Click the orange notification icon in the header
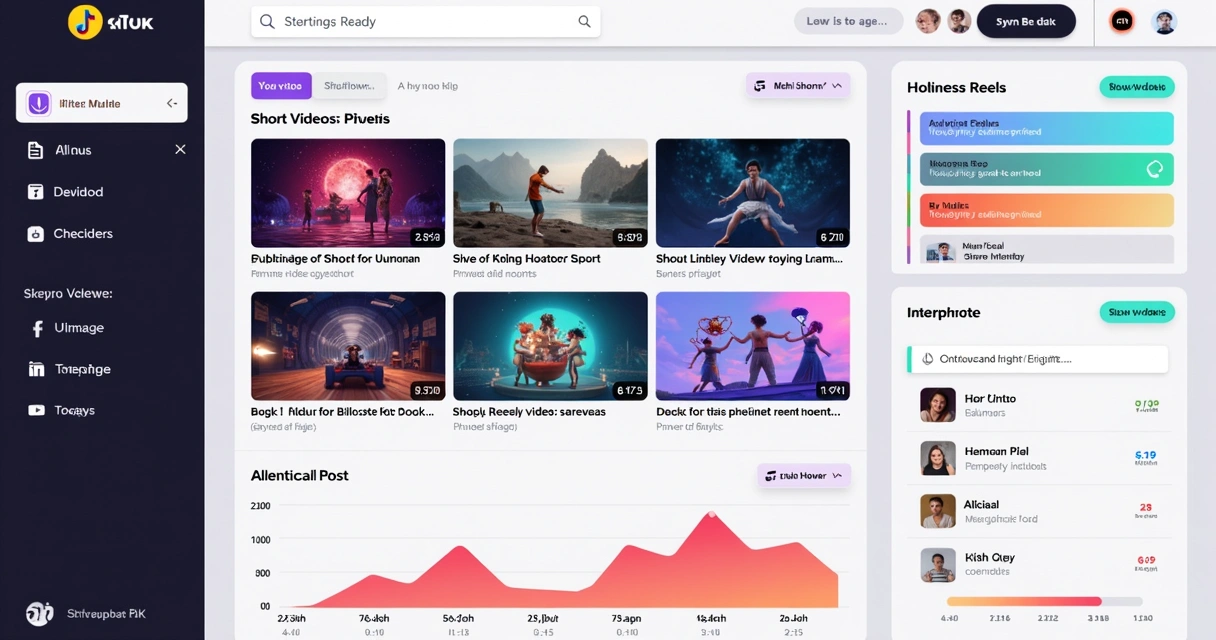1216x640 pixels. point(1119,20)
